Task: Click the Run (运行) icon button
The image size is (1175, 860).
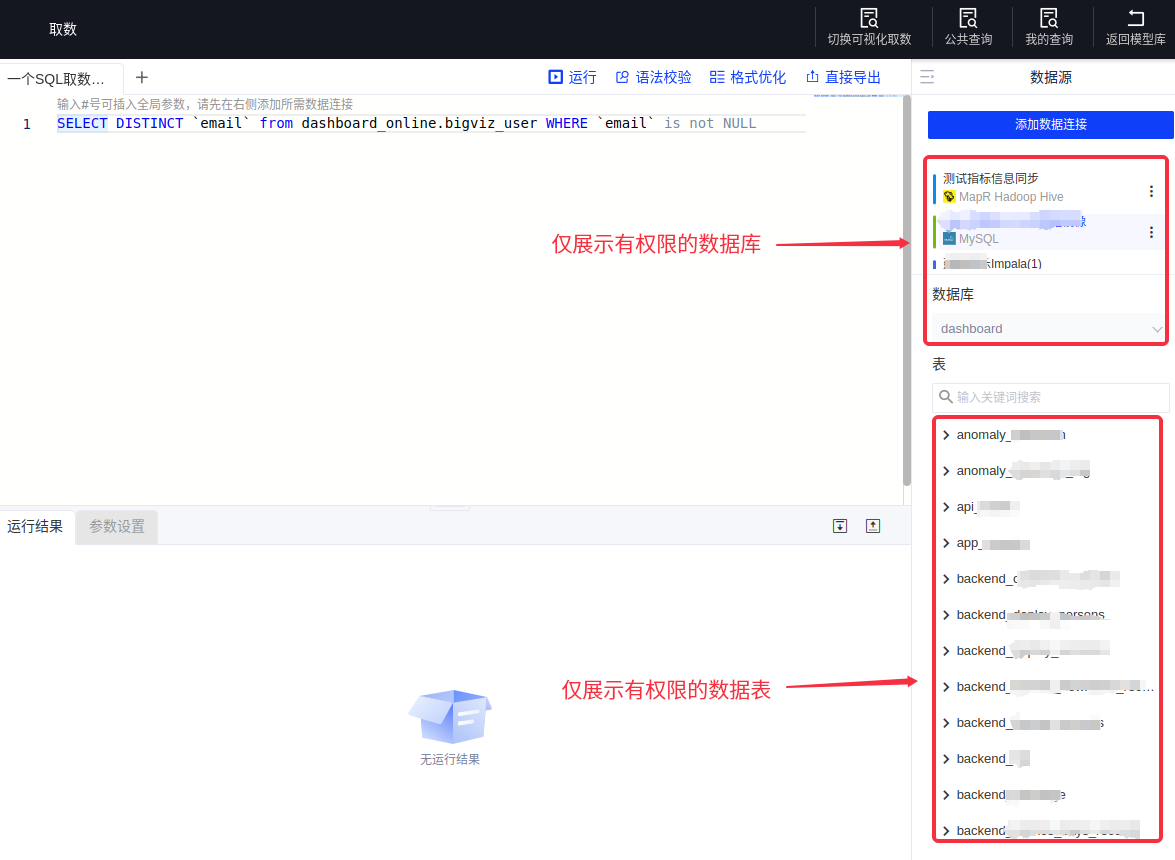Action: pyautogui.click(x=556, y=77)
